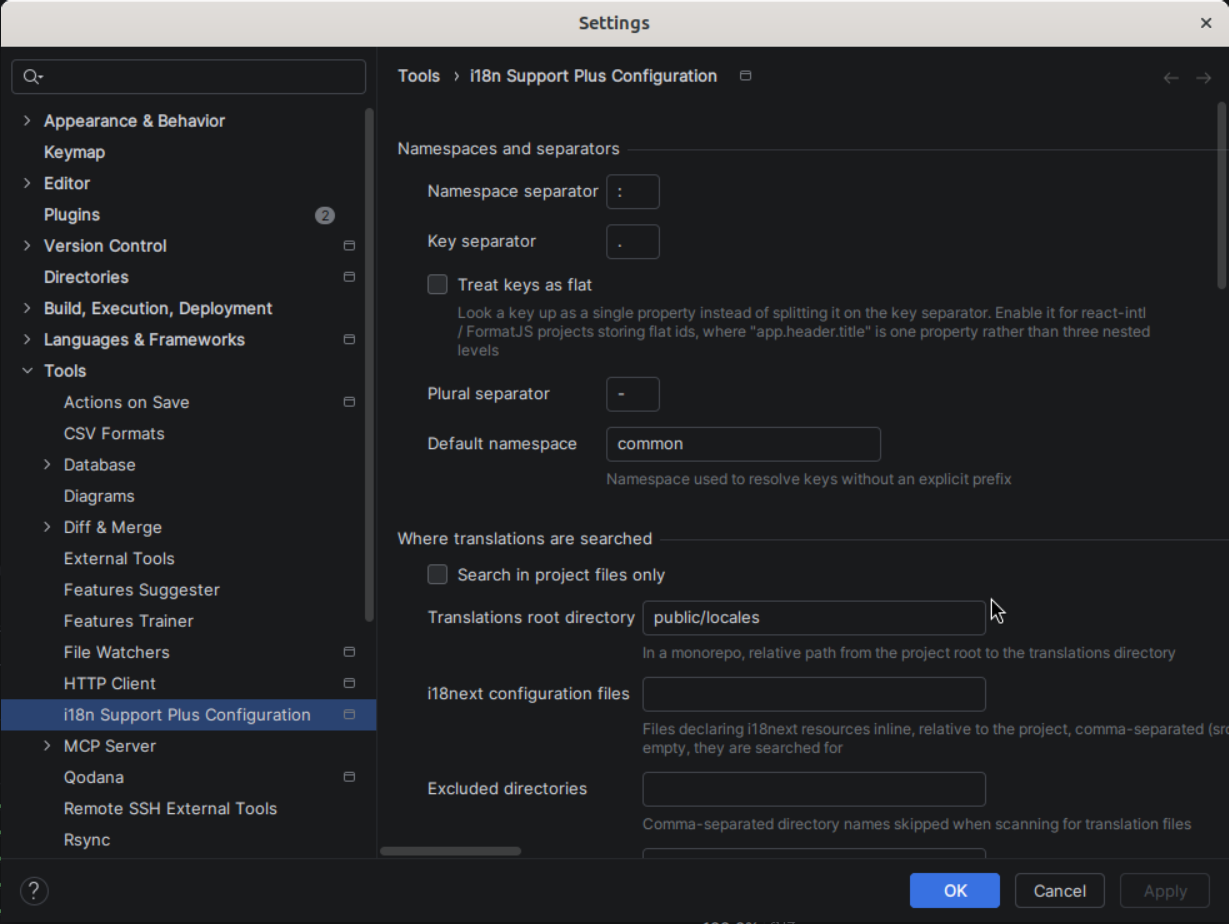Open Actions on Save settings
Screen dimensions: 1229x924
126,402
